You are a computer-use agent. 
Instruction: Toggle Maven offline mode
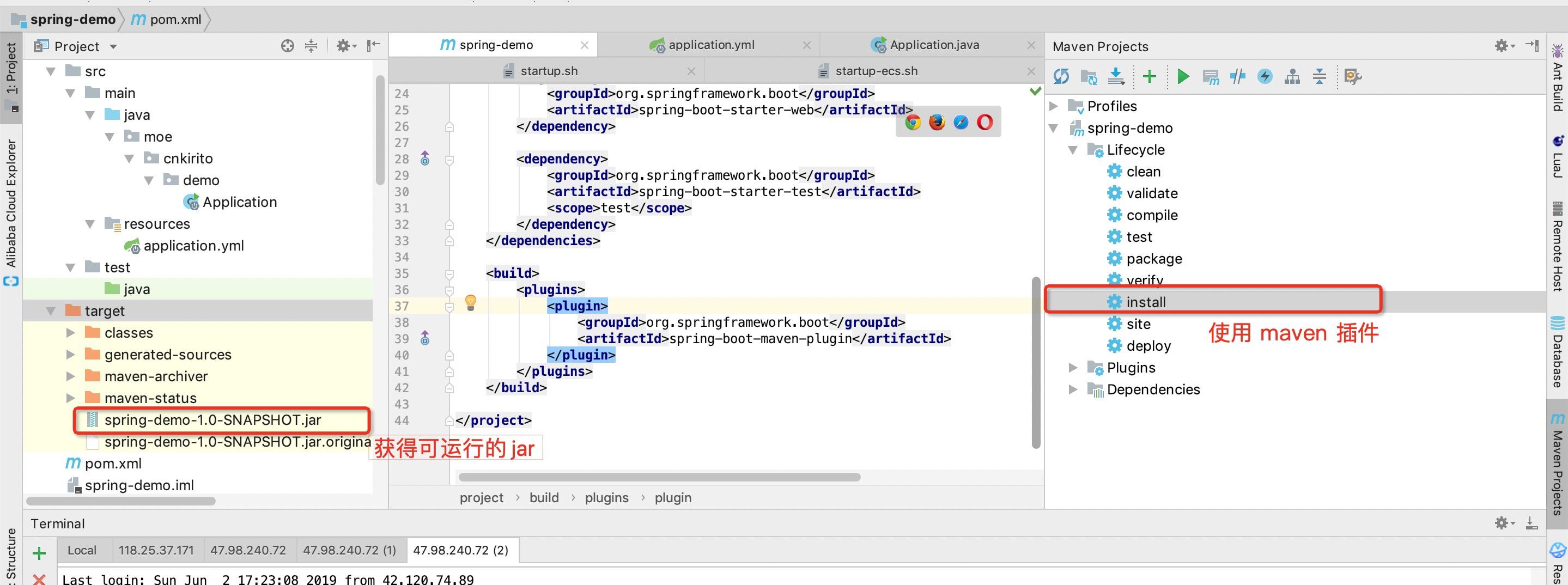(x=1237, y=77)
